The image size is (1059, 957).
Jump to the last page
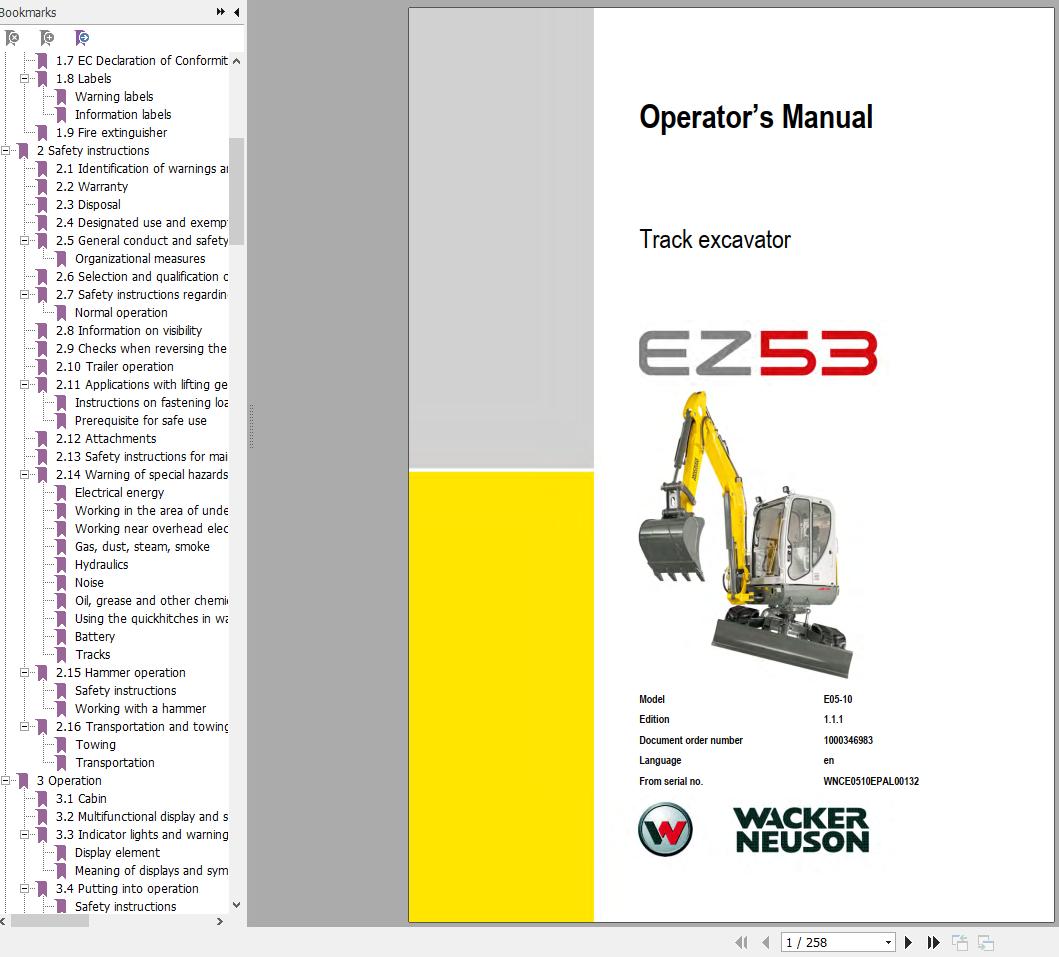tap(933, 942)
